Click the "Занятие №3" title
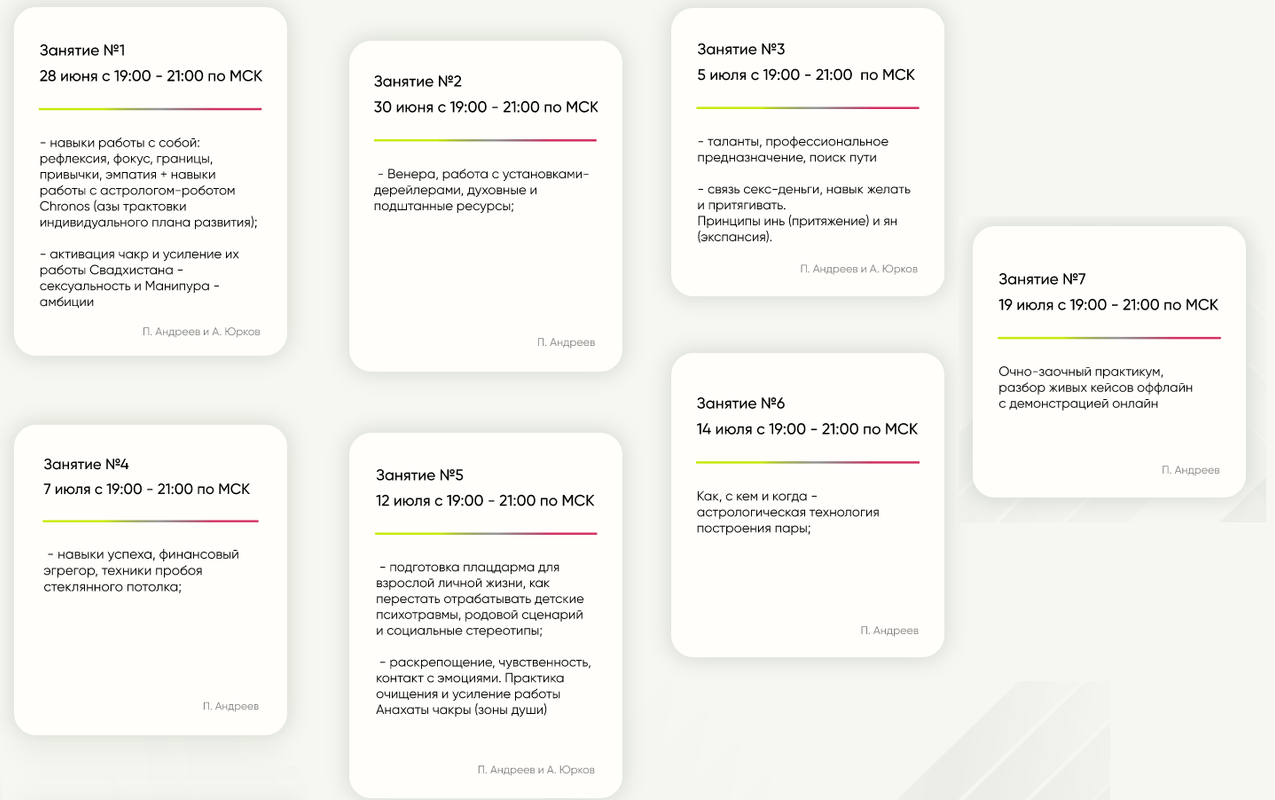Viewport: 1275px width, 800px height. [740, 49]
